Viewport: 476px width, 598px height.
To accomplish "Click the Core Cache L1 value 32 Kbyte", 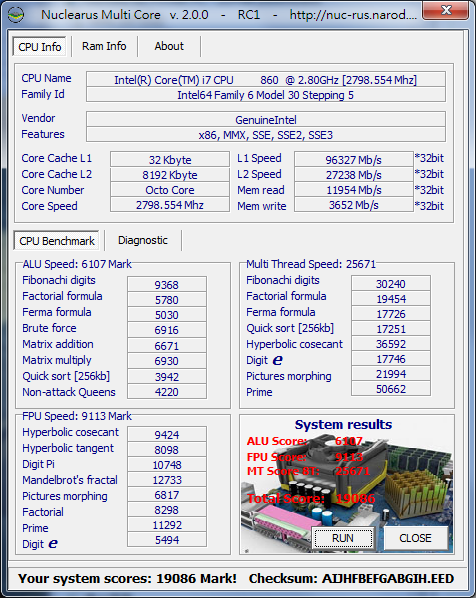I will 170,159.
